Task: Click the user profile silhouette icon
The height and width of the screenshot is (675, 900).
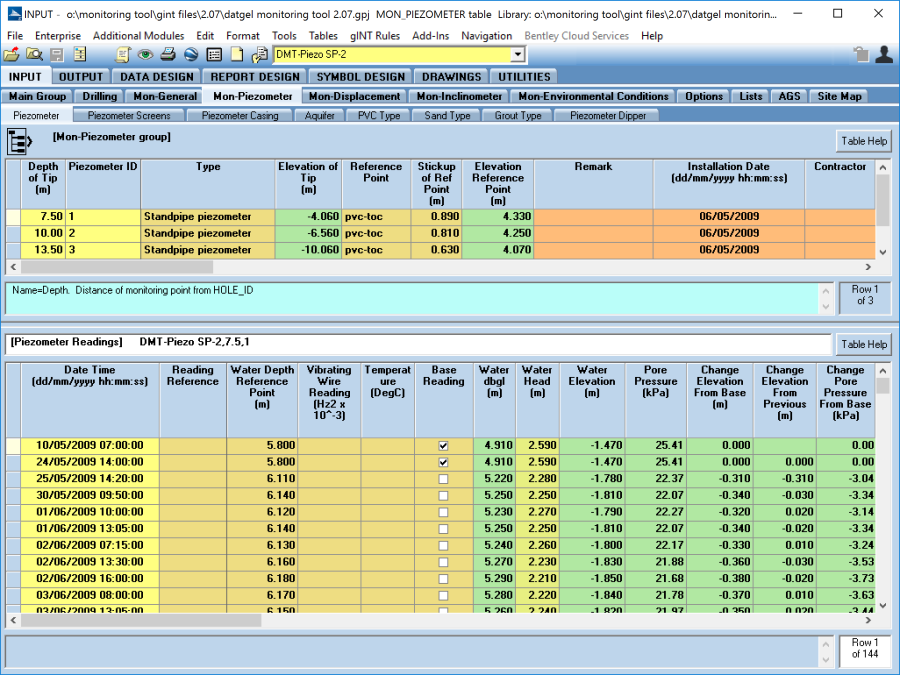Action: 884,55
